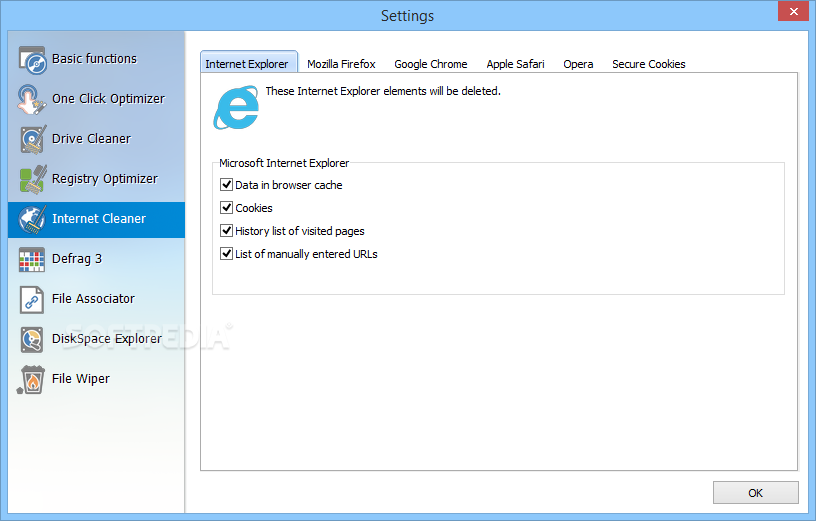Switch to the Mozilla Firefox tab

[341, 64]
